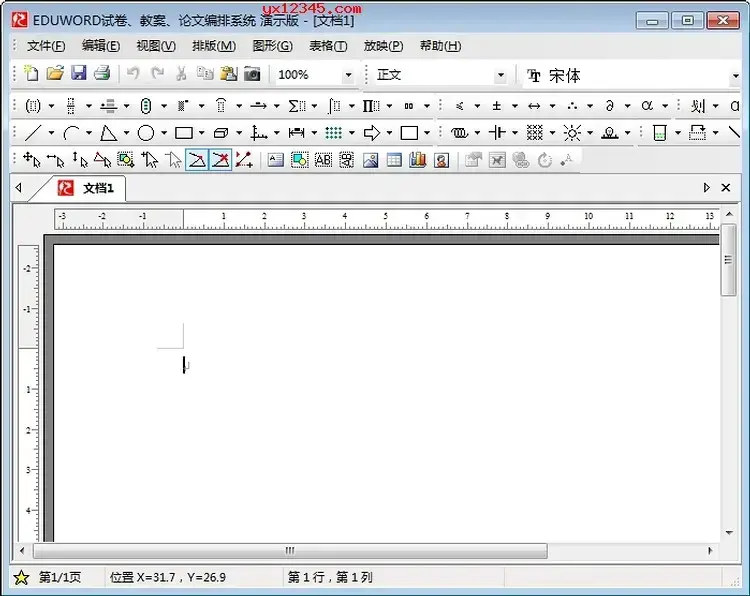Select the 3D cuboid drawing tool
Viewport: 750px width, 596px height.
coord(221,133)
